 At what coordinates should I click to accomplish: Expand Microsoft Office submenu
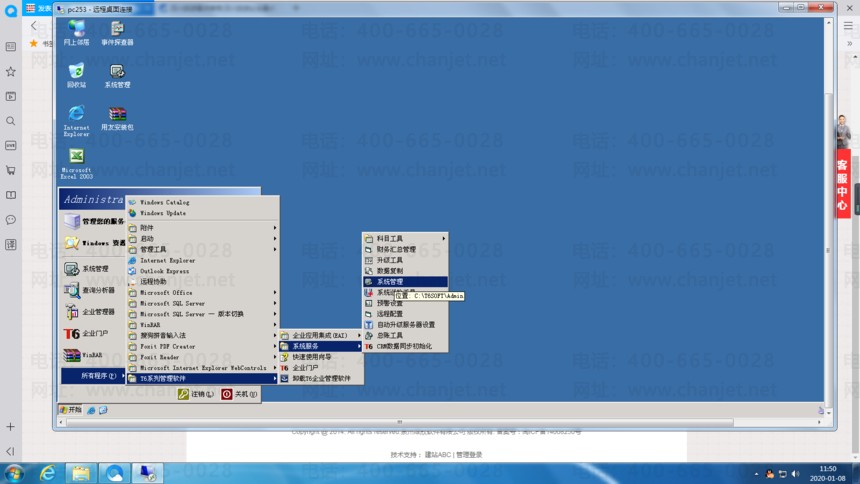point(202,292)
